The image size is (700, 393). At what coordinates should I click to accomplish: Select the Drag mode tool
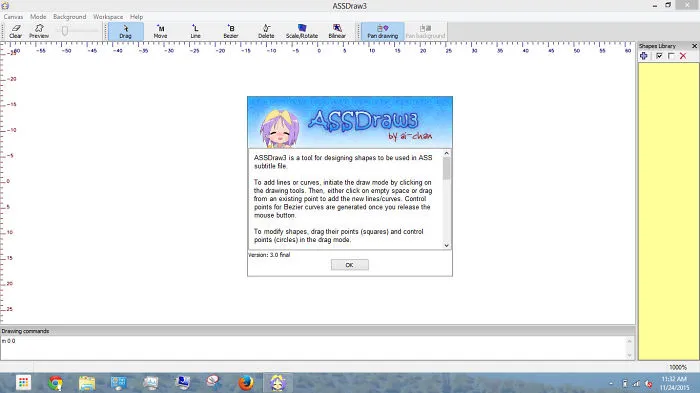tap(125, 31)
